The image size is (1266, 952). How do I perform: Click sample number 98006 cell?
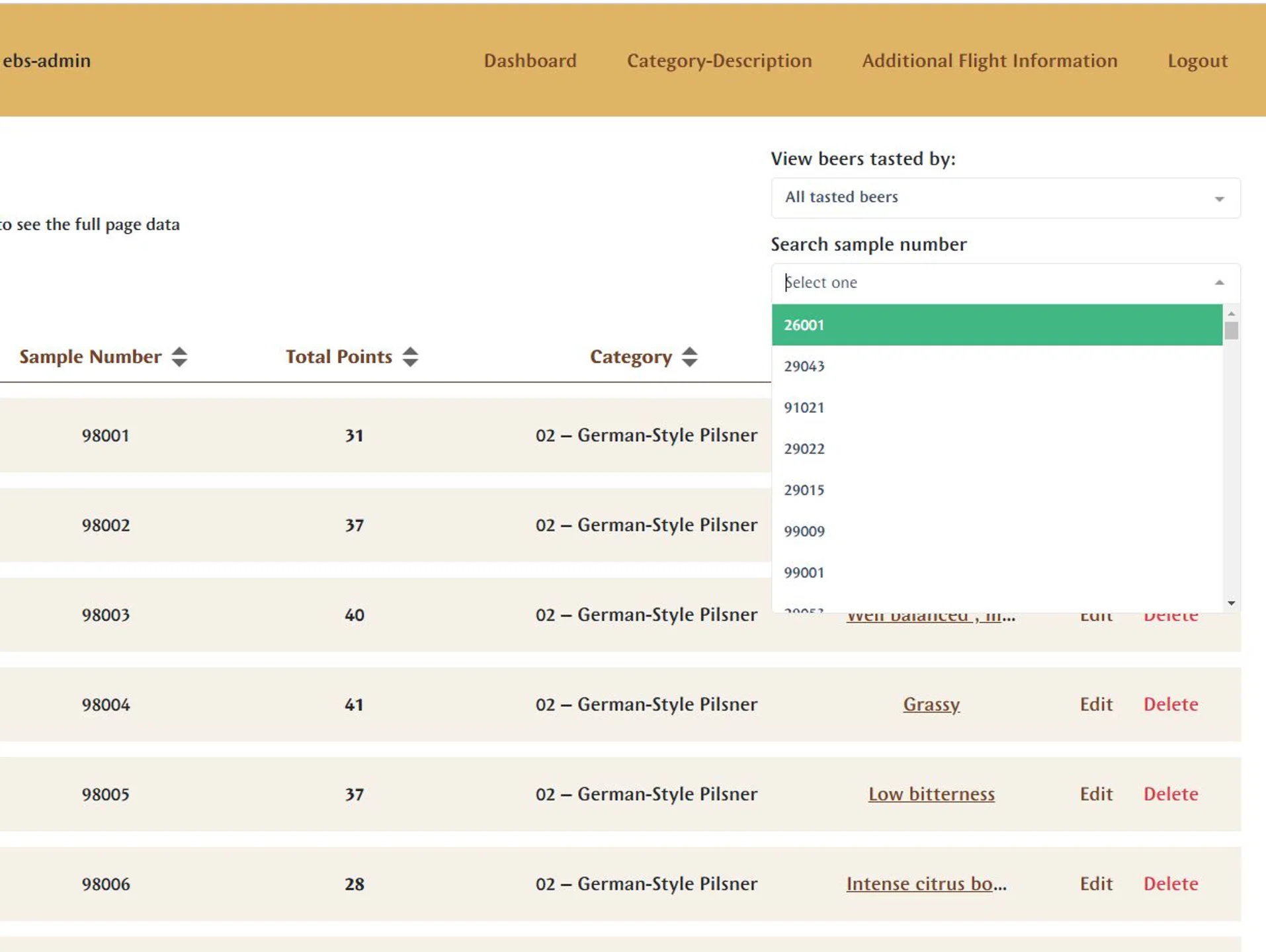tap(105, 884)
